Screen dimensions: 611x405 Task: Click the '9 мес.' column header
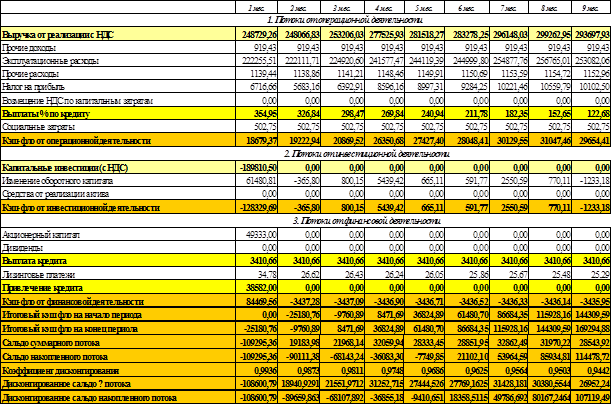(x=589, y=8)
